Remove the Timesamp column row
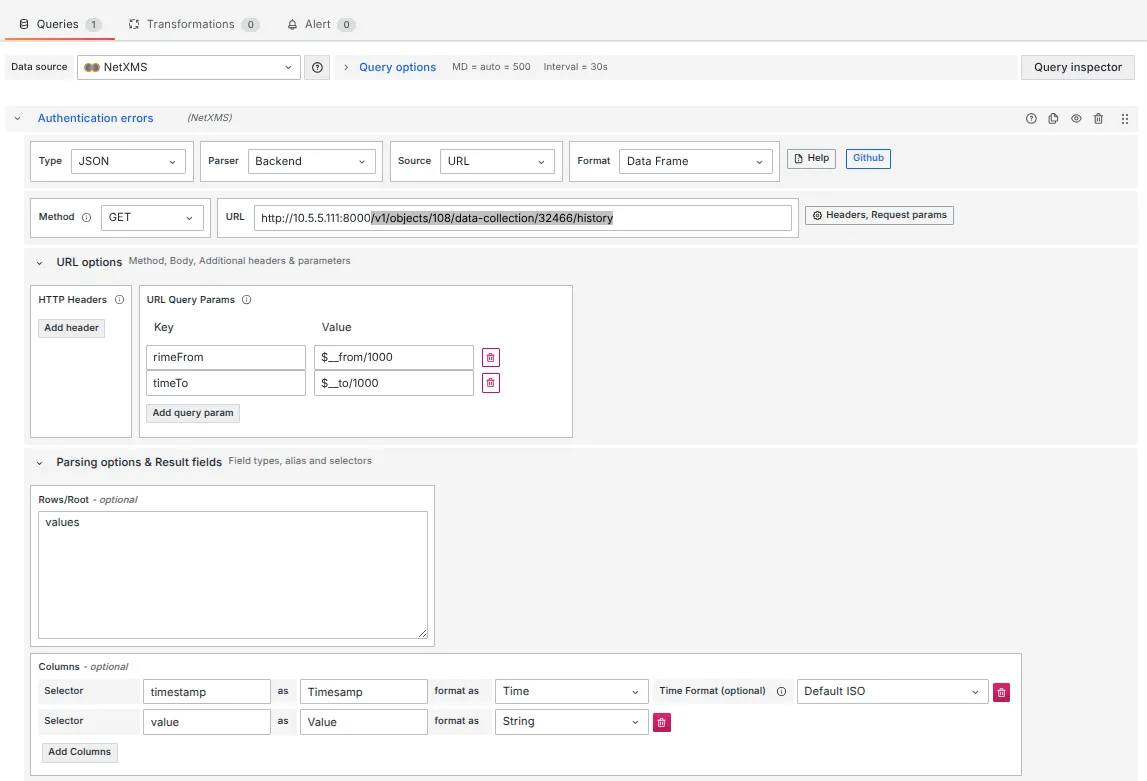The height and width of the screenshot is (781, 1147). [1001, 691]
